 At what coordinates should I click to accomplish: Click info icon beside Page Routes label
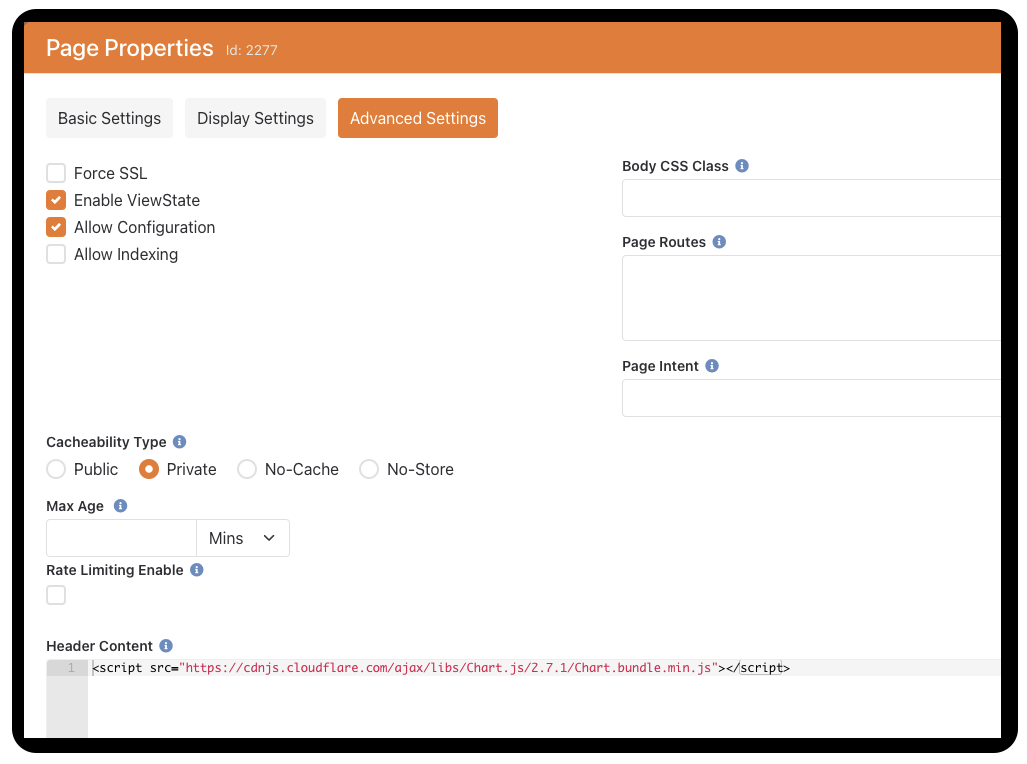[719, 242]
